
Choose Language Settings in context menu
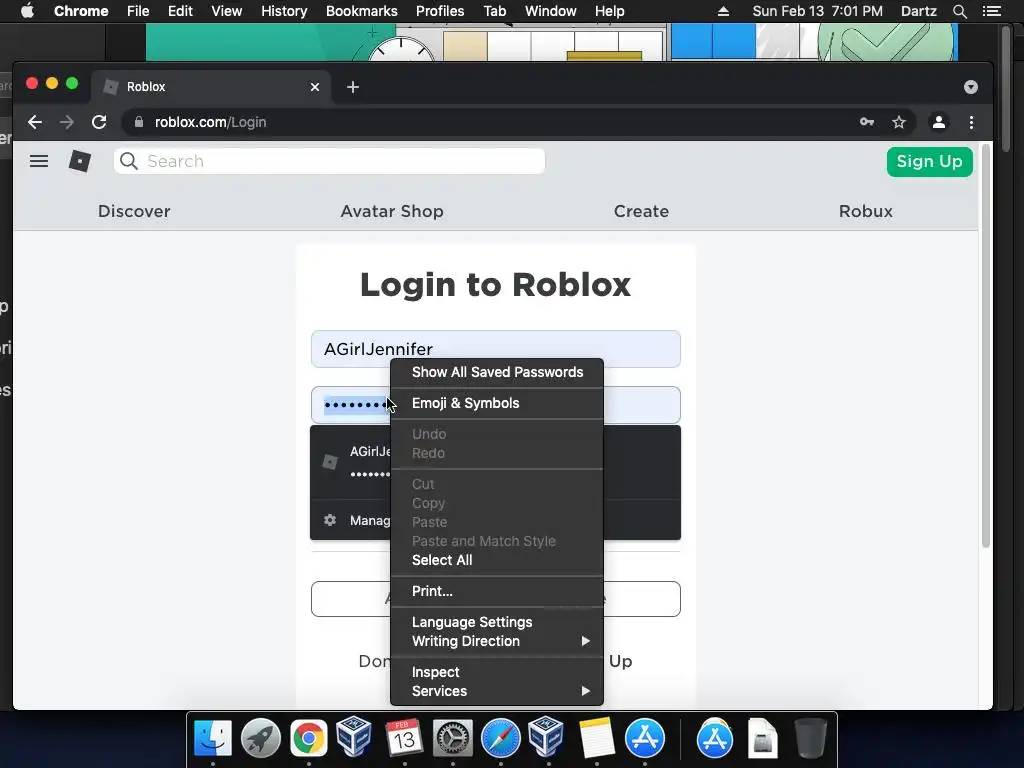coord(497,622)
